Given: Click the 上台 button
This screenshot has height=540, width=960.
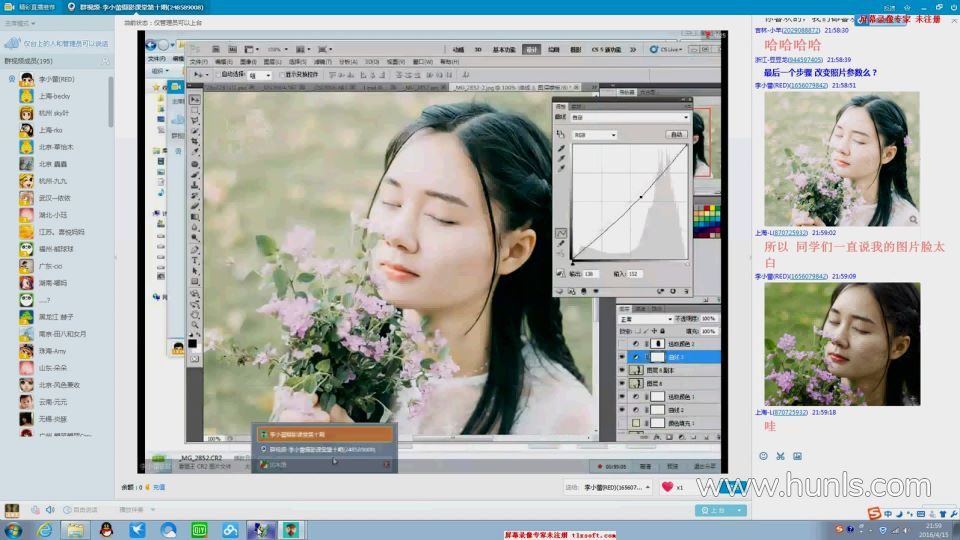Looking at the screenshot, I should [714, 510].
